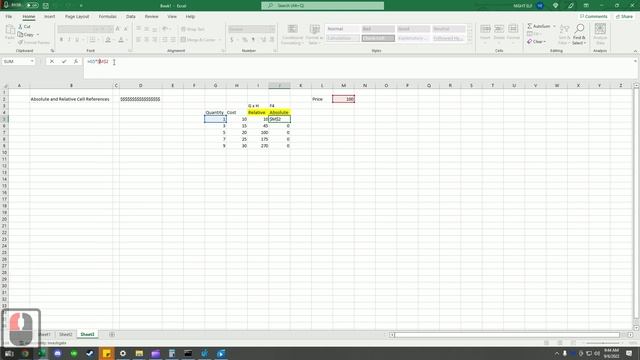Click the horizontal scrollbar
Viewport: 640px width, 360px height.
click(x=507, y=335)
